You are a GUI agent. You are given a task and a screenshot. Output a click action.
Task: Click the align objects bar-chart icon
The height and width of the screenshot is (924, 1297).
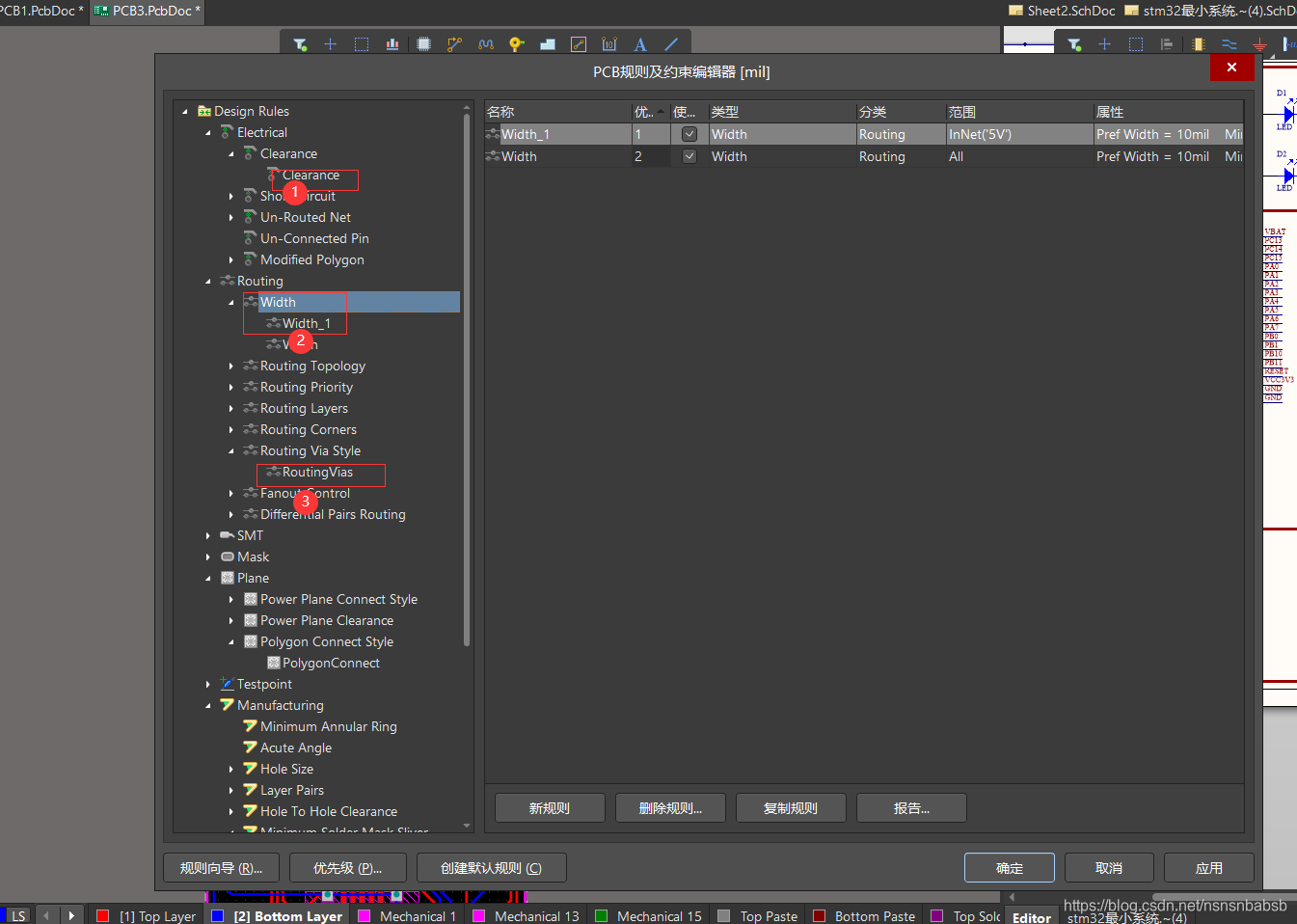[x=392, y=44]
